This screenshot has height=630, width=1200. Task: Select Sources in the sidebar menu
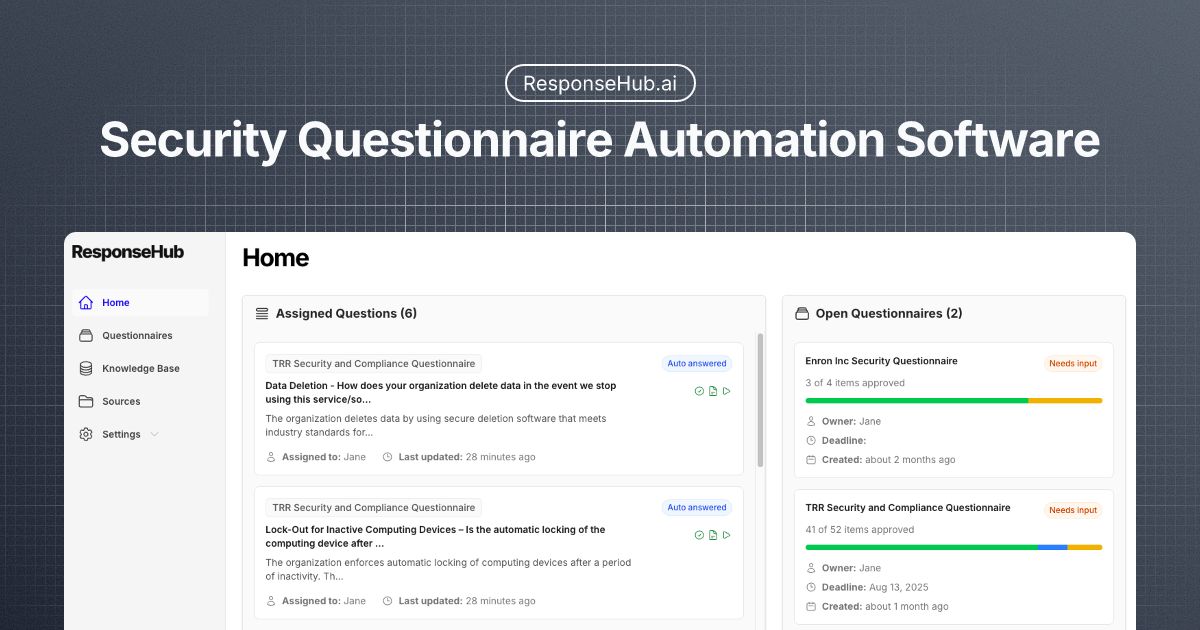121,402
